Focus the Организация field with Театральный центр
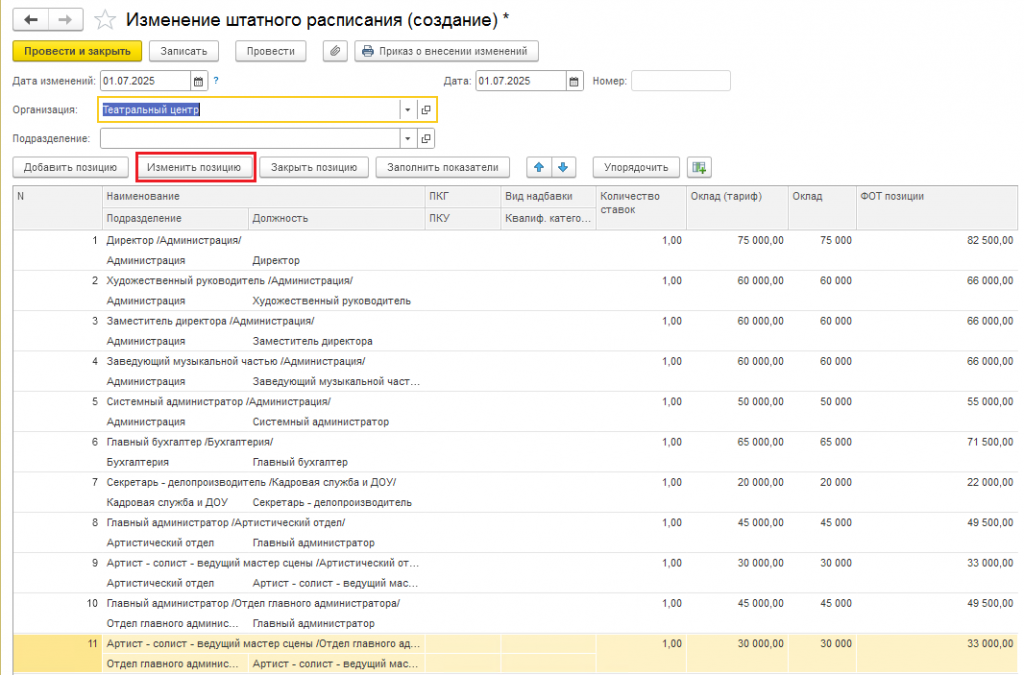The width and height of the screenshot is (1024, 675). point(249,110)
